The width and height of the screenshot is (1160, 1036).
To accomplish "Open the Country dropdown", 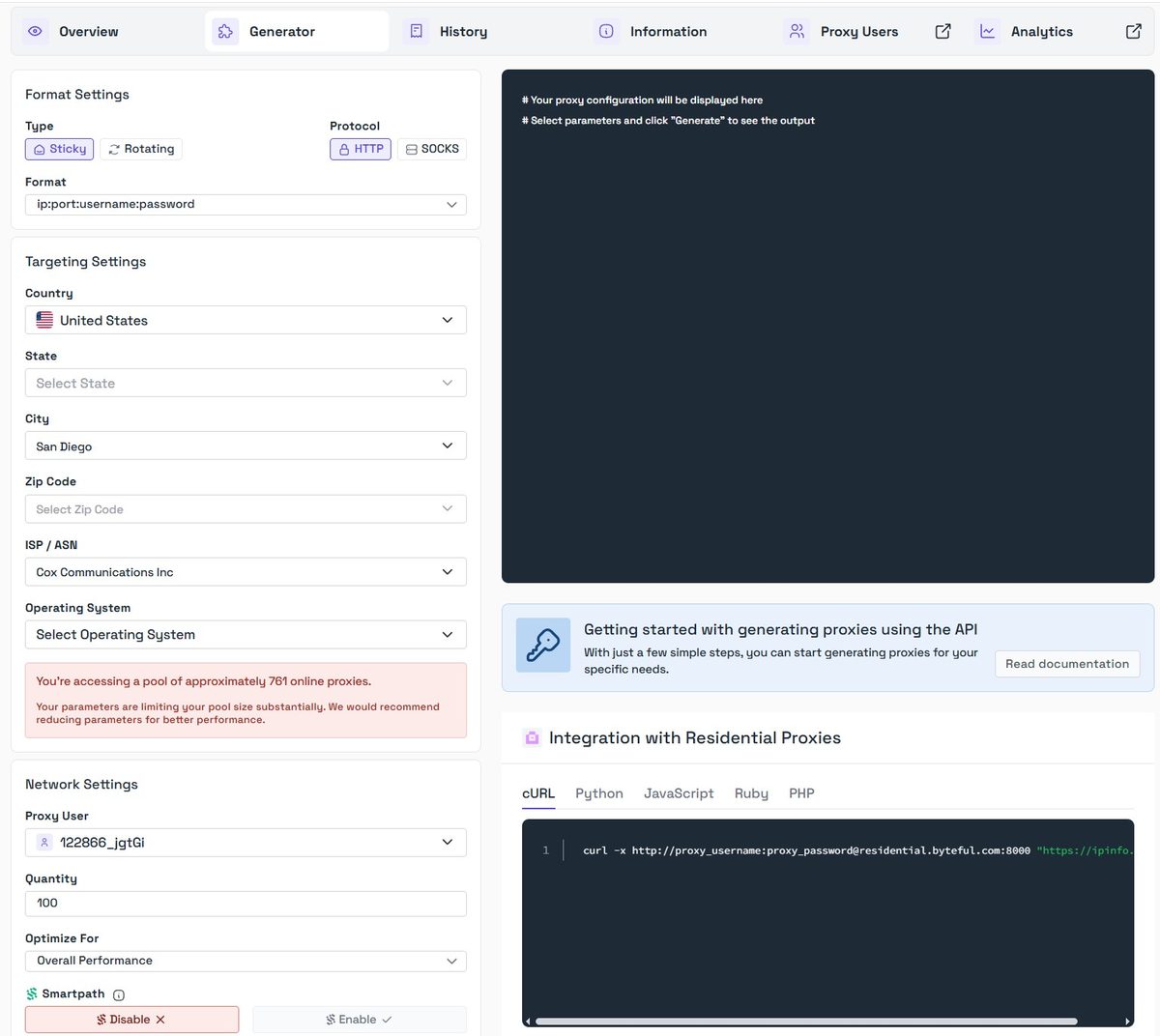I will click(x=246, y=320).
